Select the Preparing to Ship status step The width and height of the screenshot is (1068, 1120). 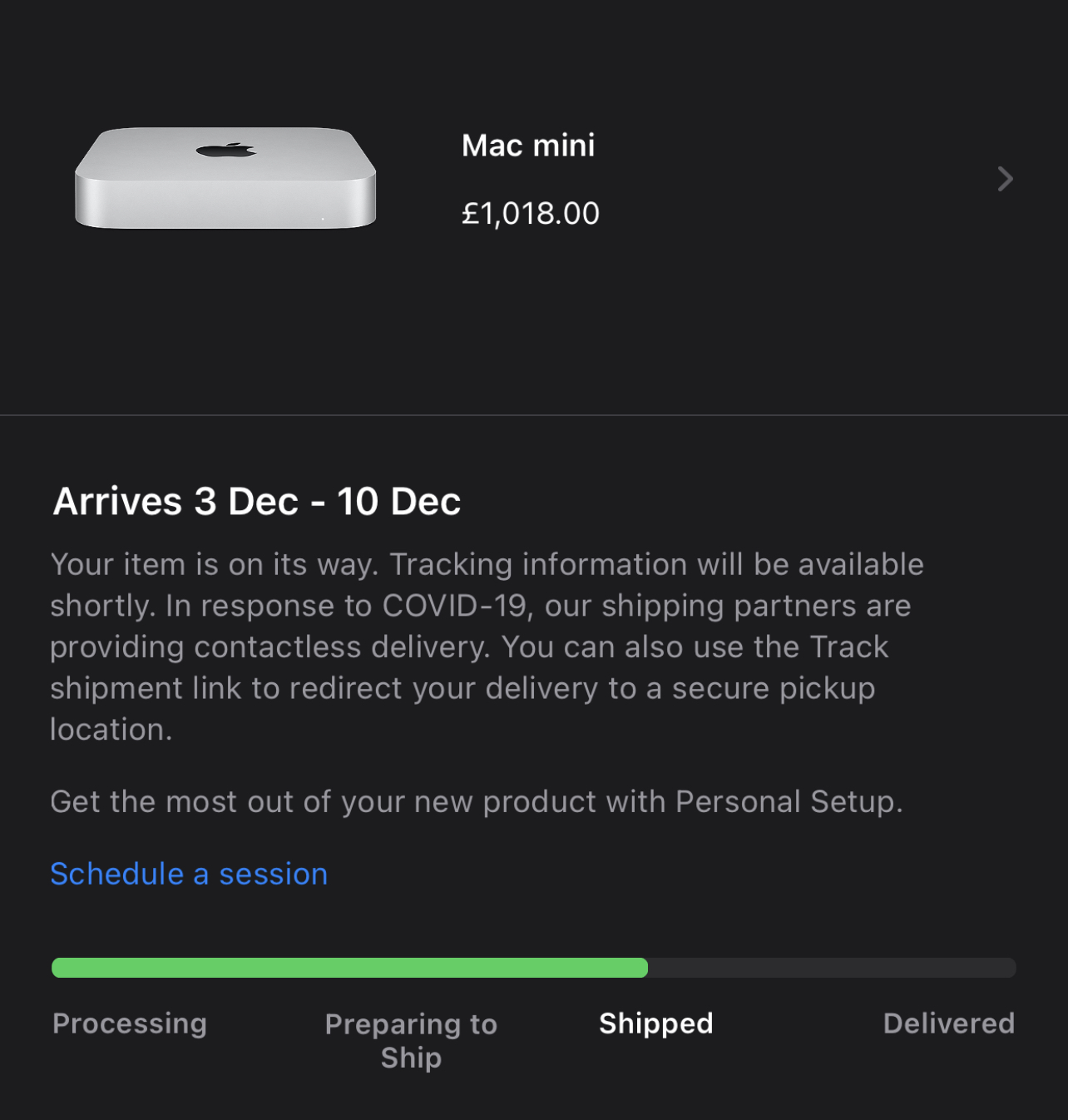click(x=411, y=1040)
